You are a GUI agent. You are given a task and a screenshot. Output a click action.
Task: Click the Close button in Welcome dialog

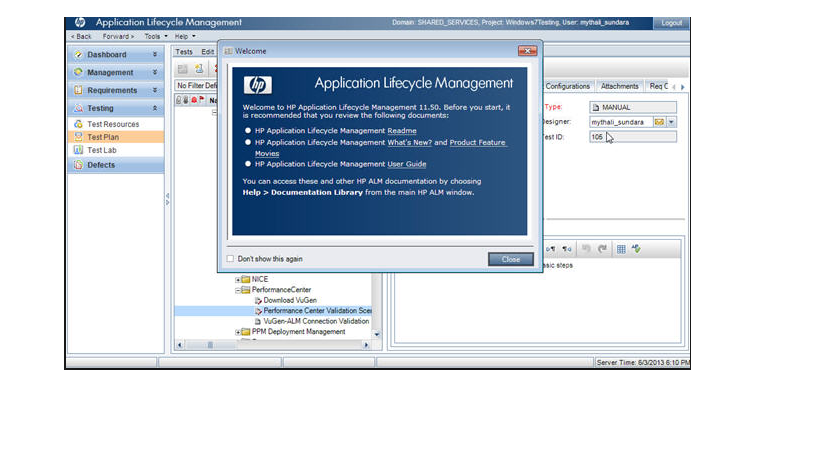pyautogui.click(x=511, y=259)
